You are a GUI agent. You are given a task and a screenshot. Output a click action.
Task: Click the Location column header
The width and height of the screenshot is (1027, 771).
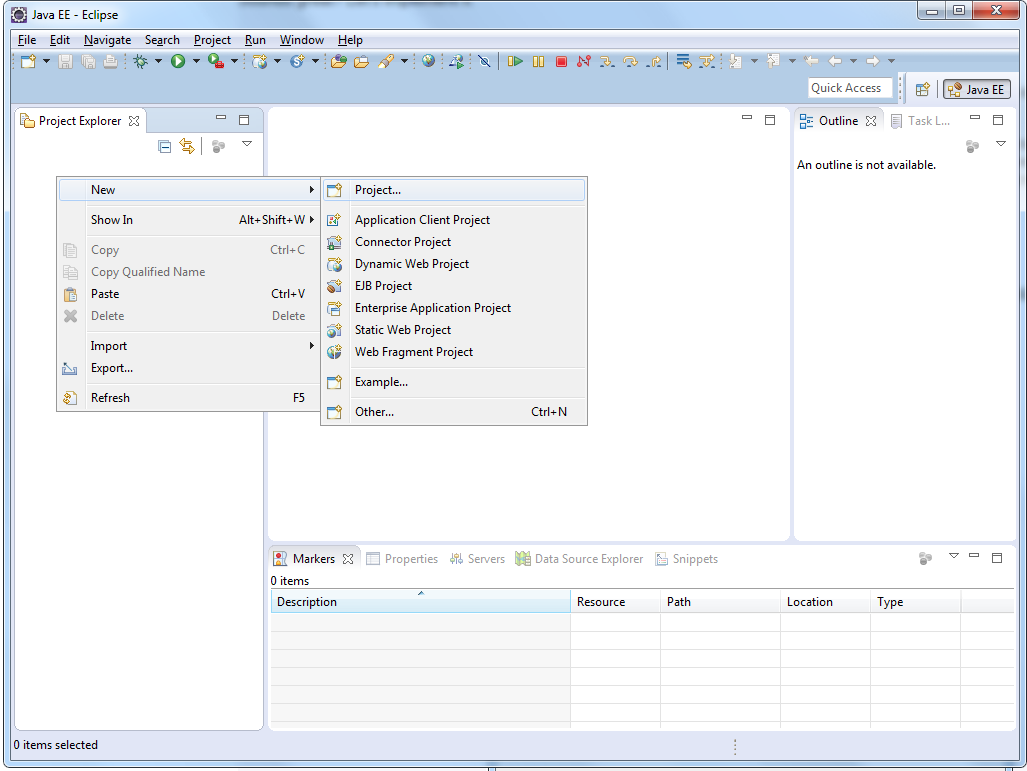click(x=825, y=602)
